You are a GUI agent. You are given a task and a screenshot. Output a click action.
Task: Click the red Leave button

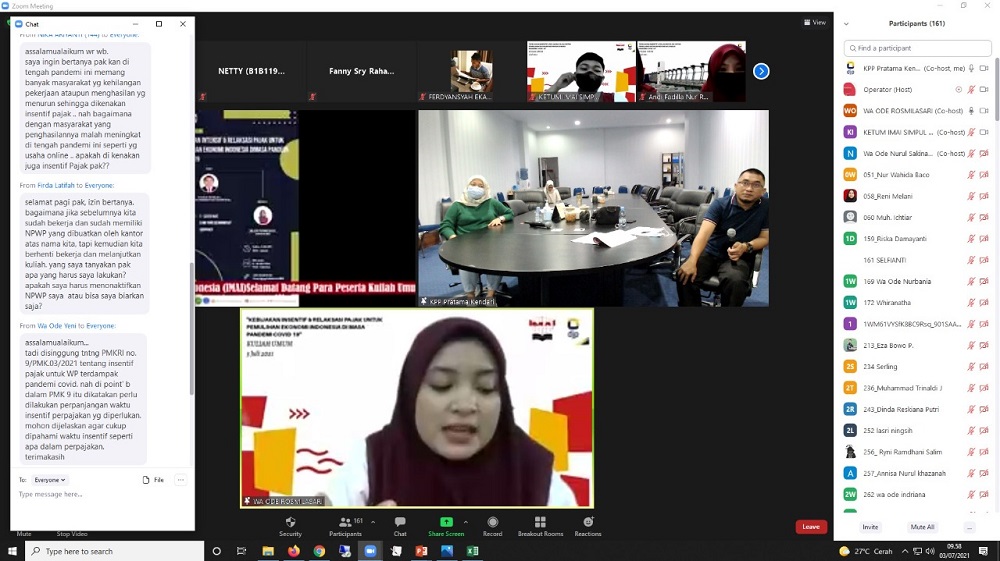coord(811,527)
